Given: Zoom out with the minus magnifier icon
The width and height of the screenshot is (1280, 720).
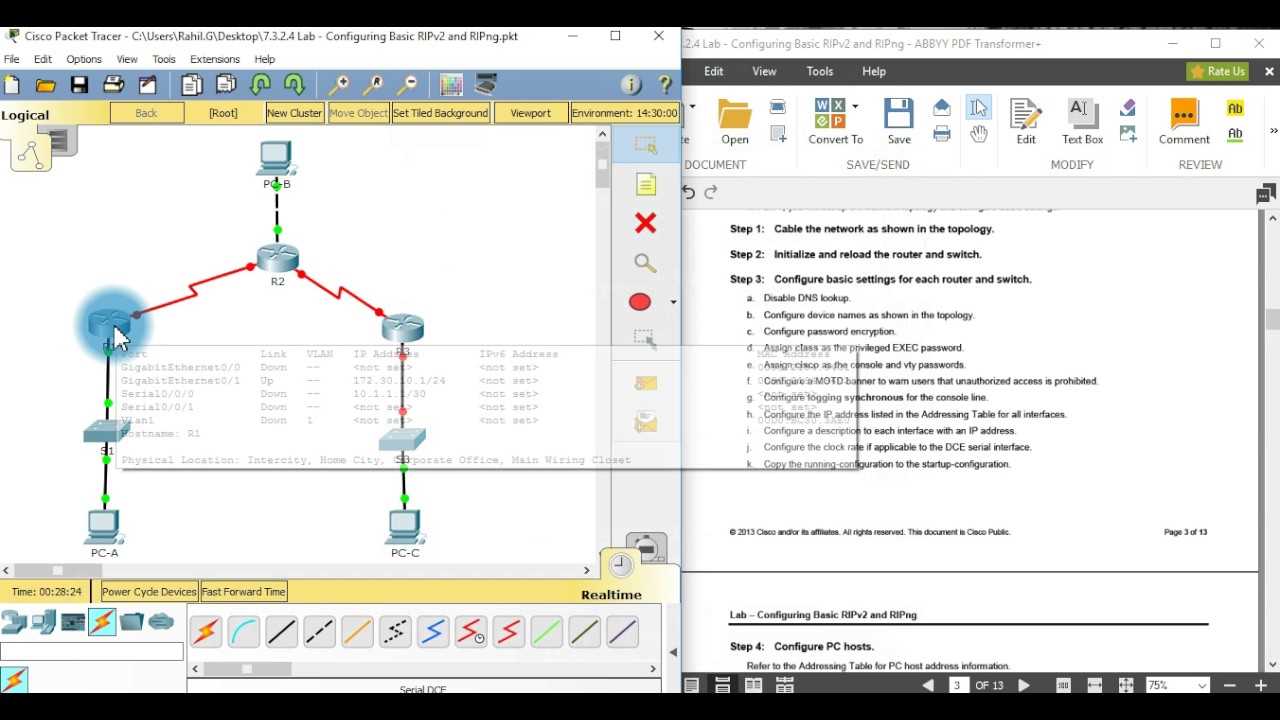Looking at the screenshot, I should (407, 85).
